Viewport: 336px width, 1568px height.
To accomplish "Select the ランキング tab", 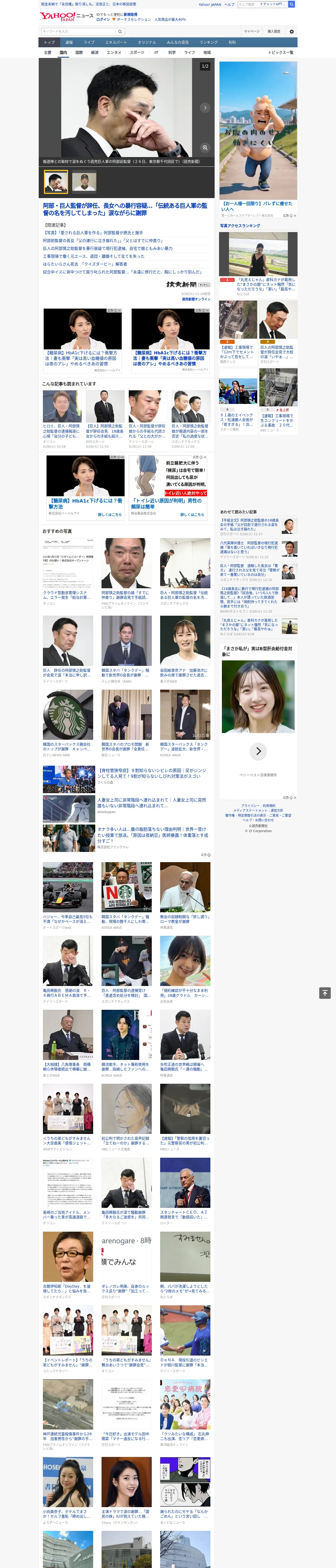I will pyautogui.click(x=209, y=43).
